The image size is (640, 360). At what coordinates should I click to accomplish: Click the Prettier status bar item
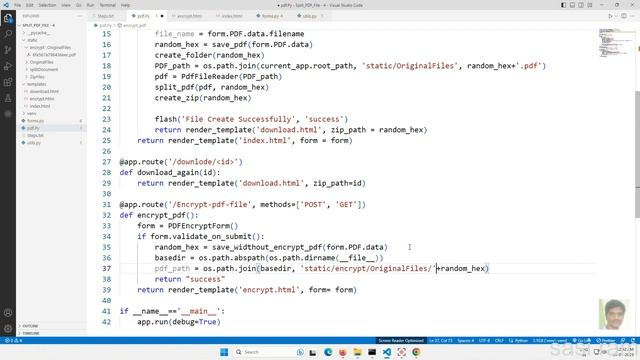click(606, 340)
